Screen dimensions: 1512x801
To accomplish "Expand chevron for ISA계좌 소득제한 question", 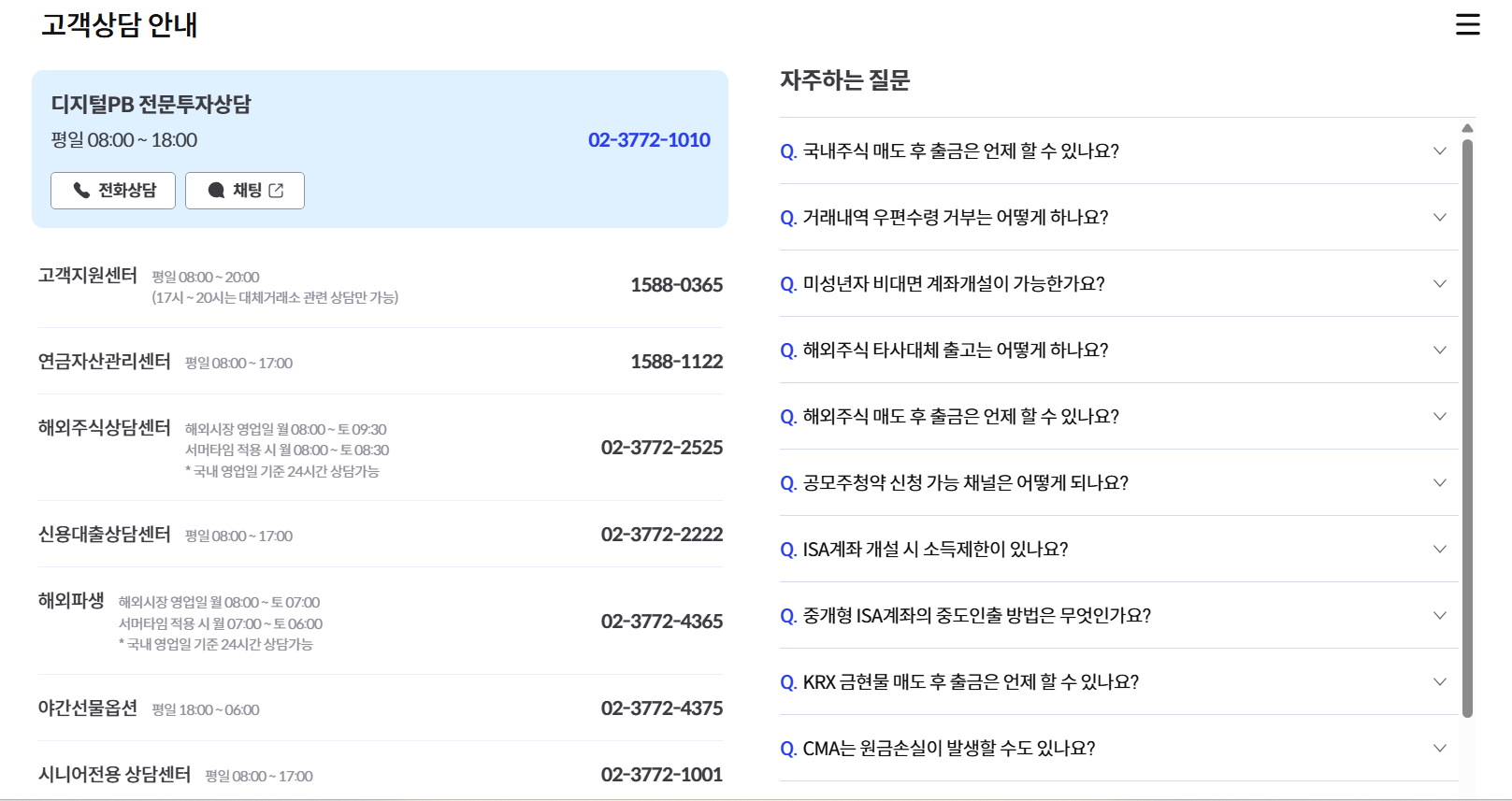I will point(1439,550).
